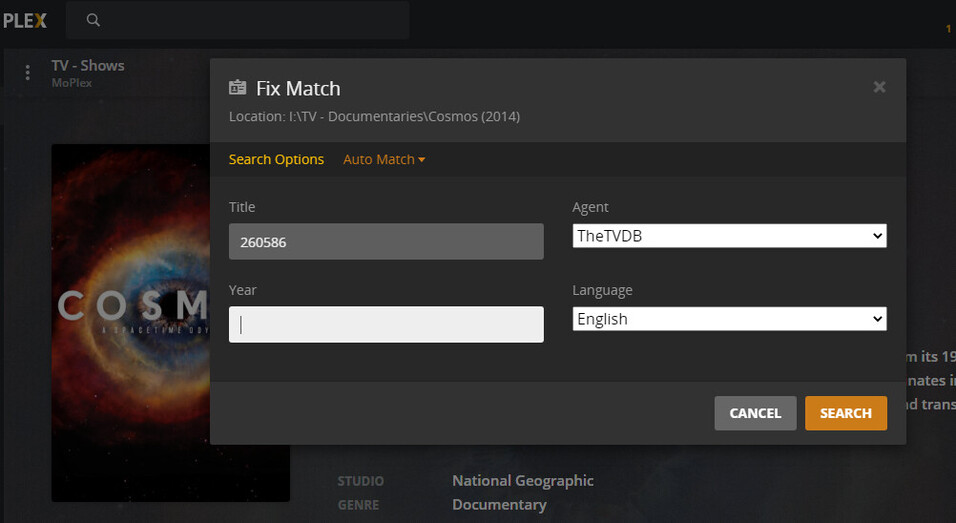The image size is (956, 523).
Task: Open the Agent dropdown showing TheTVDB
Action: coord(729,236)
